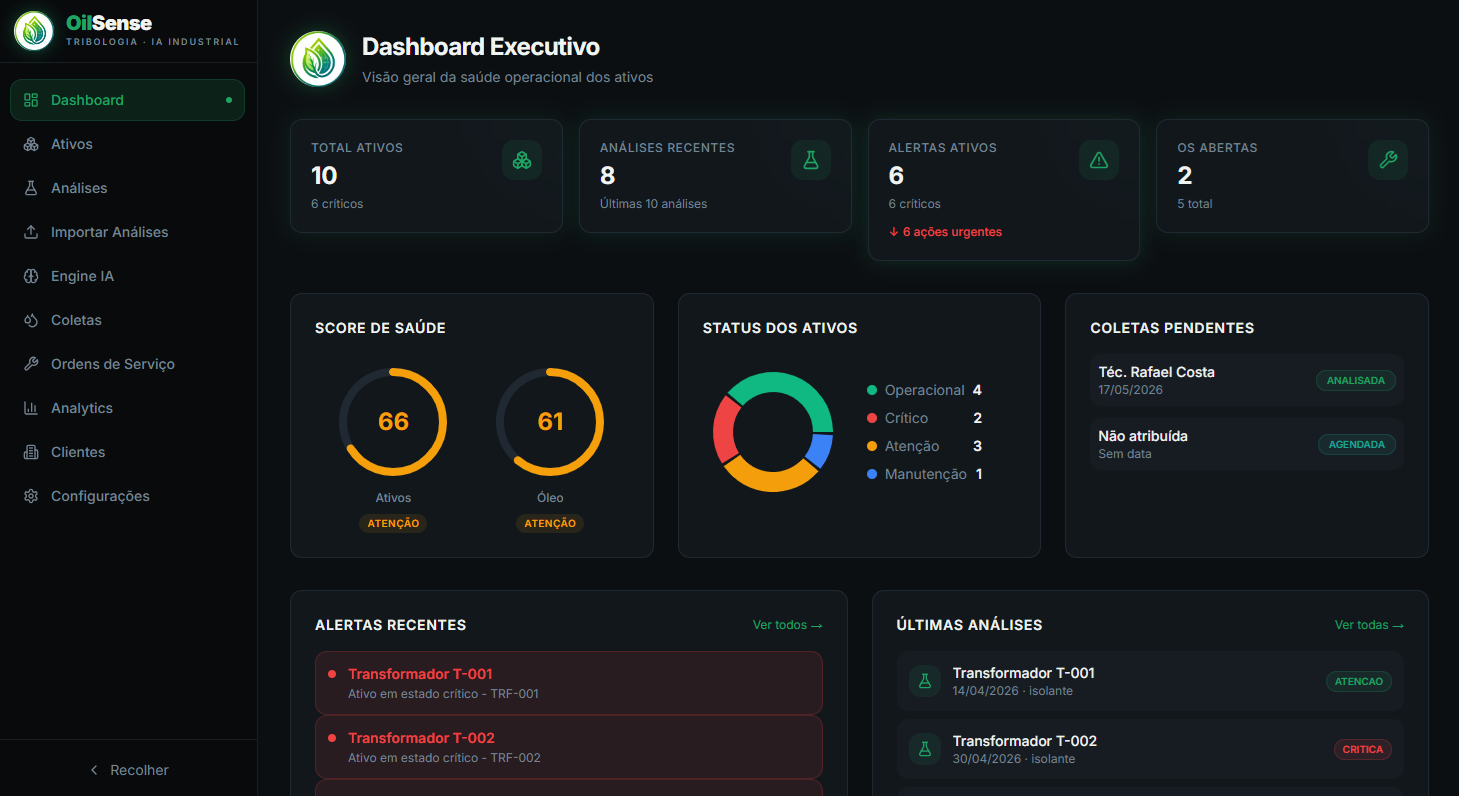Viewport: 1459px width, 796px height.
Task: Click the wrench icon in OS Abertas card
Action: (1388, 160)
